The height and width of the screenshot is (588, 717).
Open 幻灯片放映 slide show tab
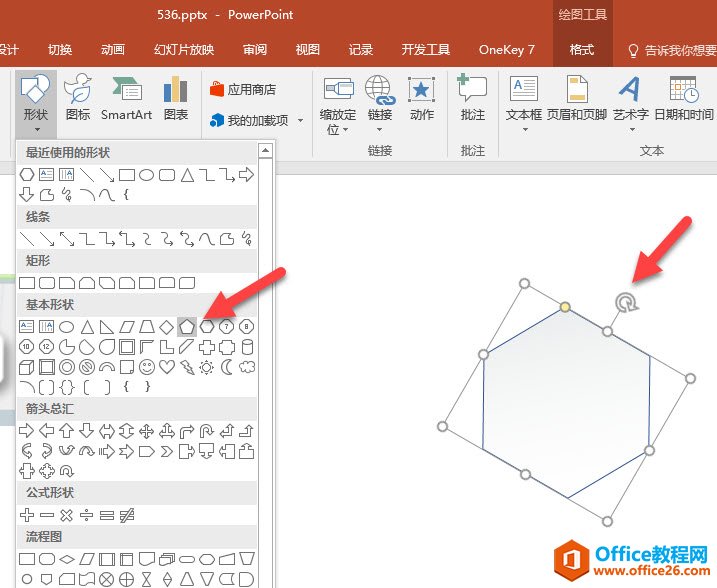pos(184,49)
